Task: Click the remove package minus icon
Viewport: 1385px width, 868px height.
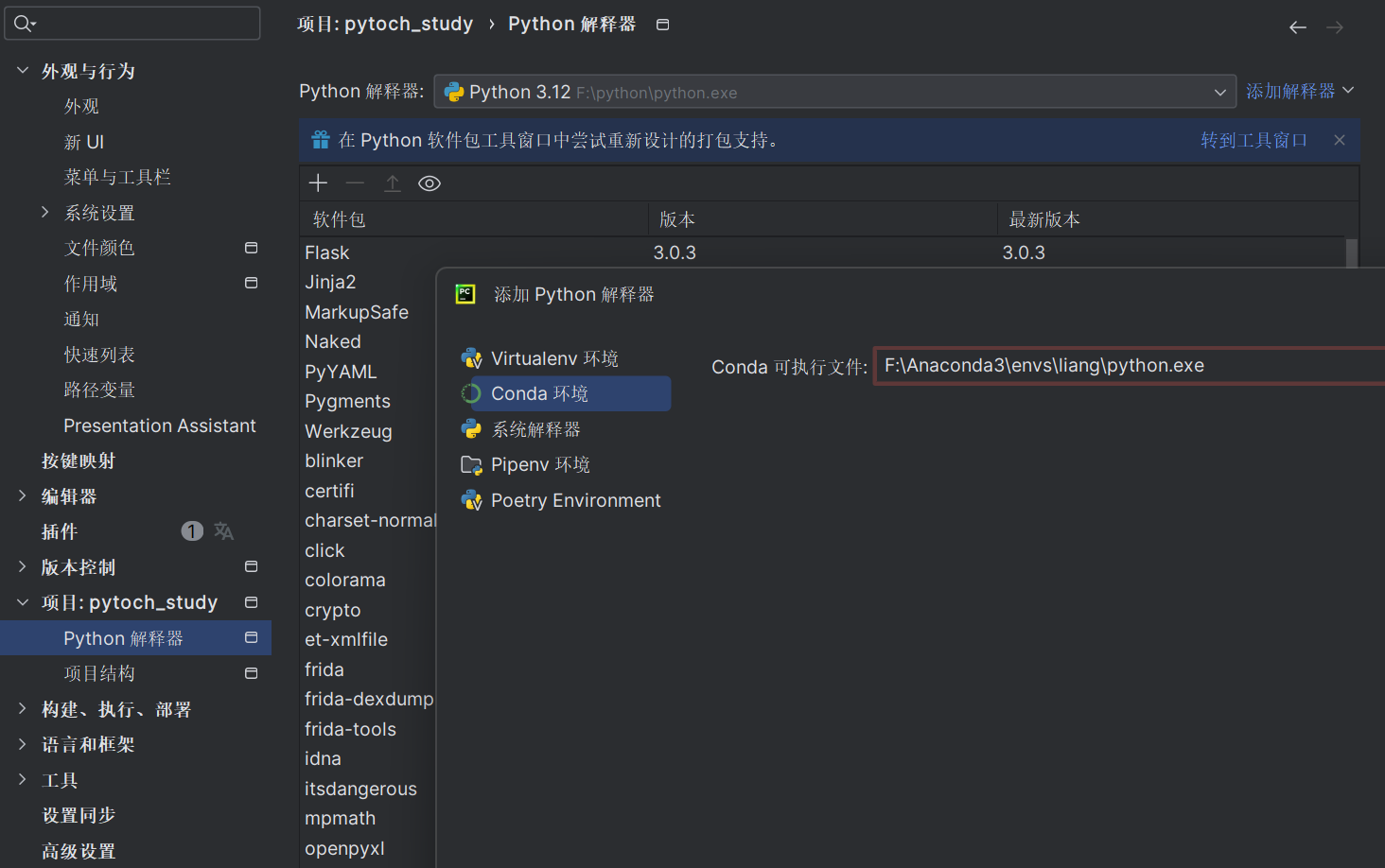Action: pyautogui.click(x=355, y=183)
